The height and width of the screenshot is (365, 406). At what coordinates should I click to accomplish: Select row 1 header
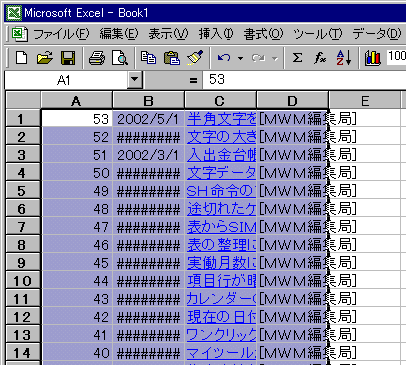tap(23, 119)
